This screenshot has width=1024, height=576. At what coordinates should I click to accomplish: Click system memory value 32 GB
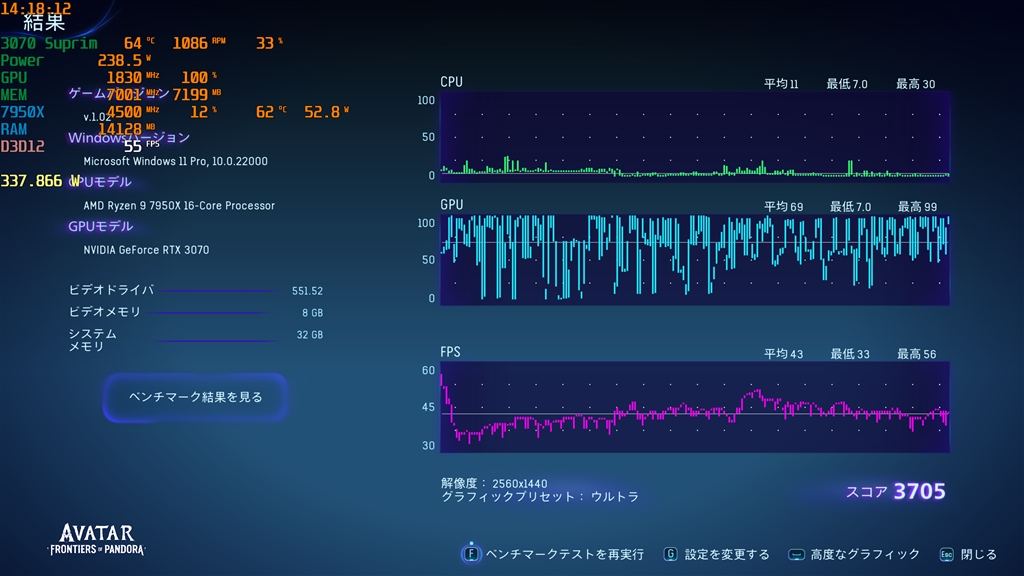click(x=310, y=335)
